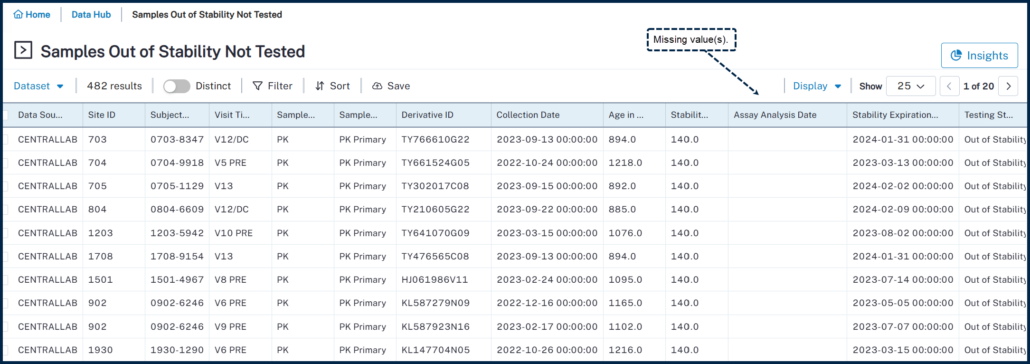Tick the header select-all checkbox
The width and height of the screenshot is (1030, 364).
pos(5,115)
